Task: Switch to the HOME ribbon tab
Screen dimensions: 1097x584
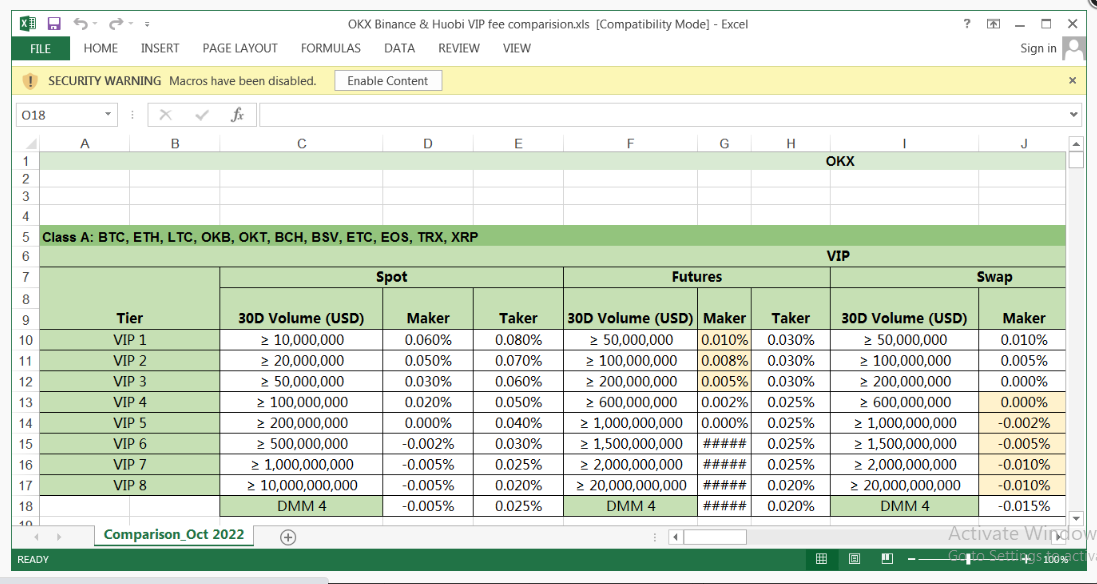Action: tap(101, 48)
